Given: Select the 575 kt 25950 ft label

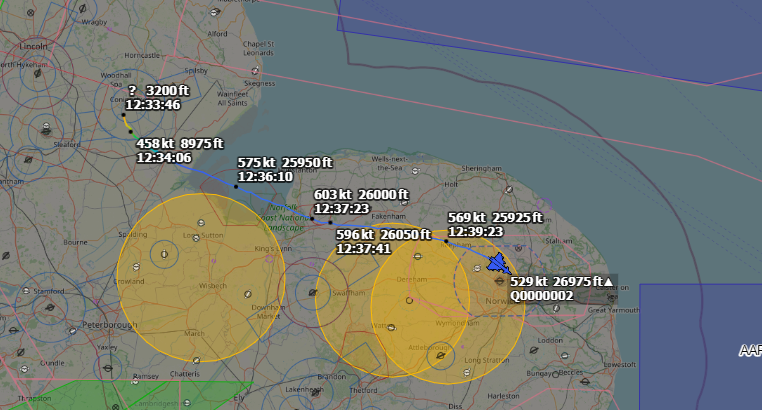Looking at the screenshot, I should click(285, 163).
